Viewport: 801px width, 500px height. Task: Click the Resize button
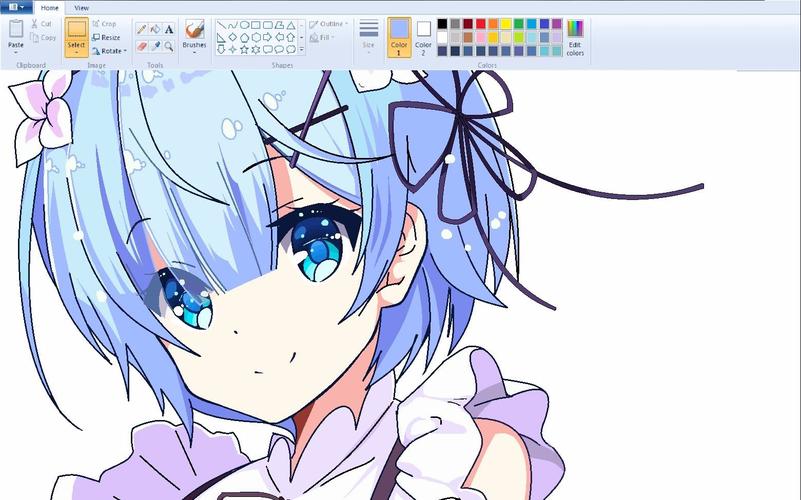point(106,37)
